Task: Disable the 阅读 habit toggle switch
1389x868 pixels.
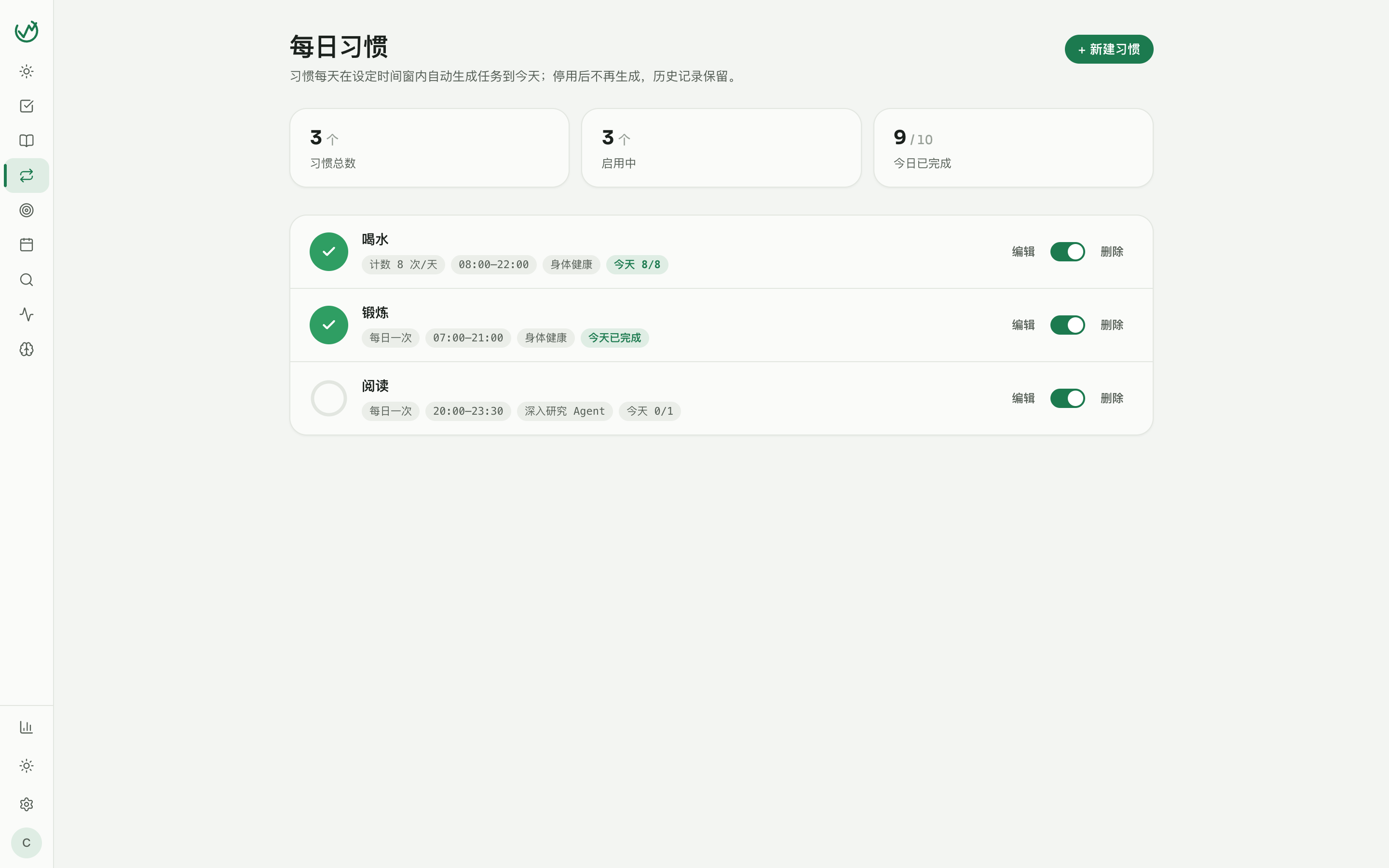Action: (1068, 398)
